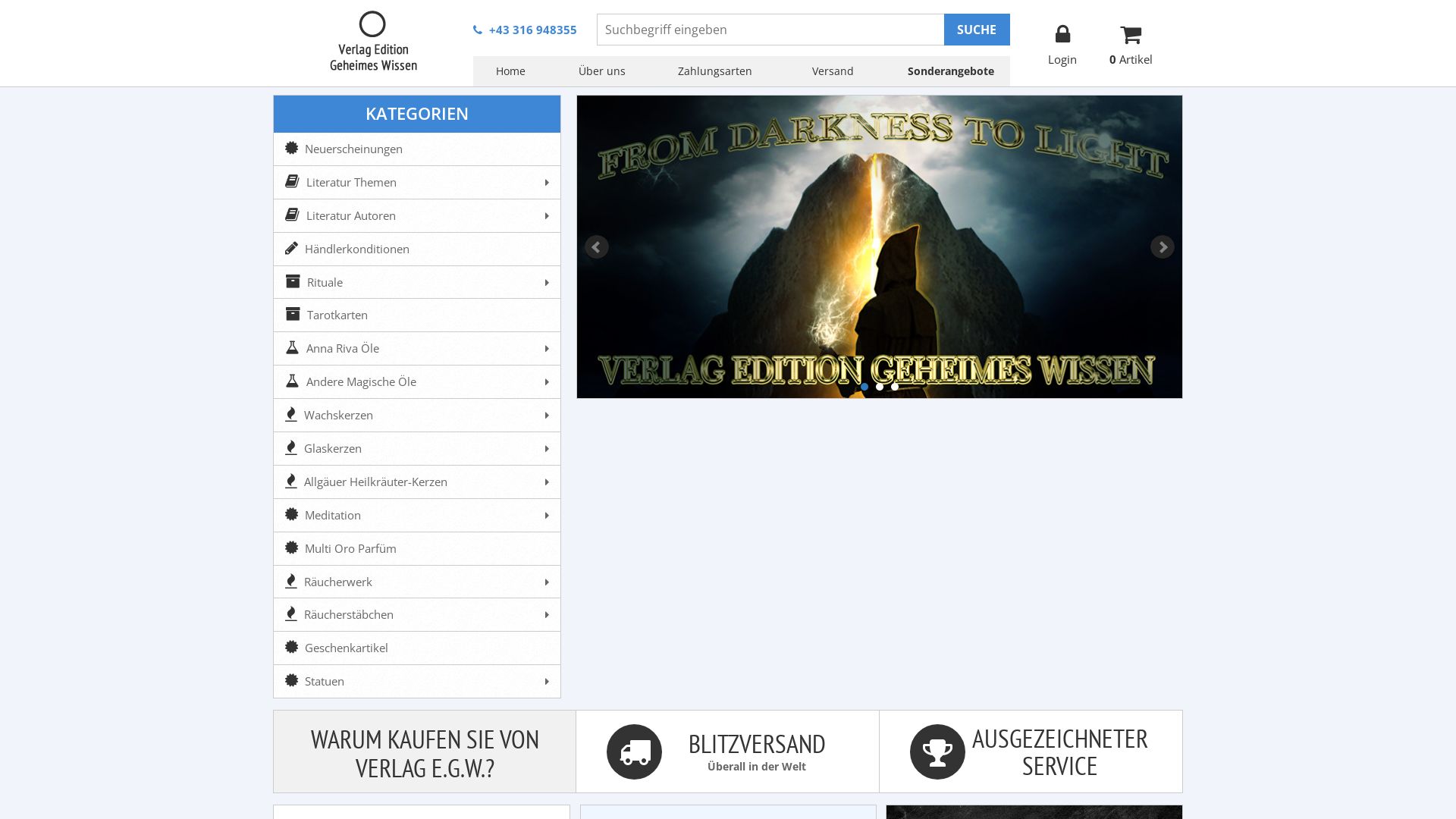
Task: Click the badge icon for Meditation
Action: pyautogui.click(x=292, y=514)
